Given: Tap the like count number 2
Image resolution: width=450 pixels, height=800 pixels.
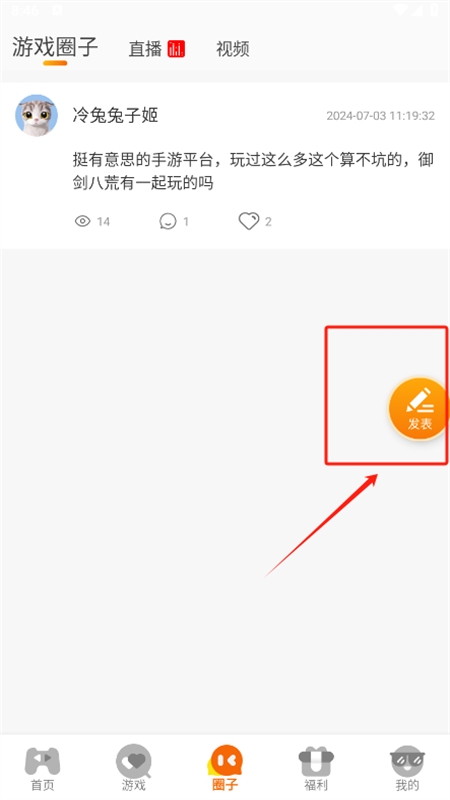Looking at the screenshot, I should pyautogui.click(x=268, y=221).
